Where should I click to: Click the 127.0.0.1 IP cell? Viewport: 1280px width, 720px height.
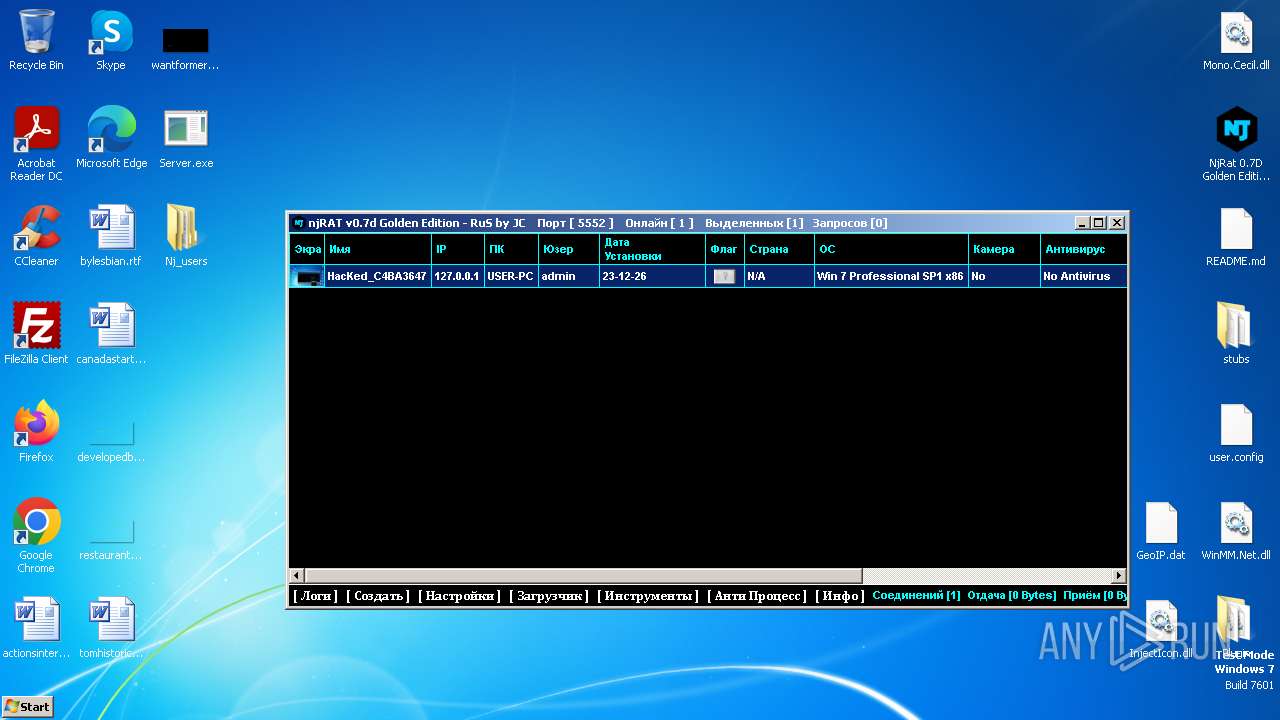[457, 276]
